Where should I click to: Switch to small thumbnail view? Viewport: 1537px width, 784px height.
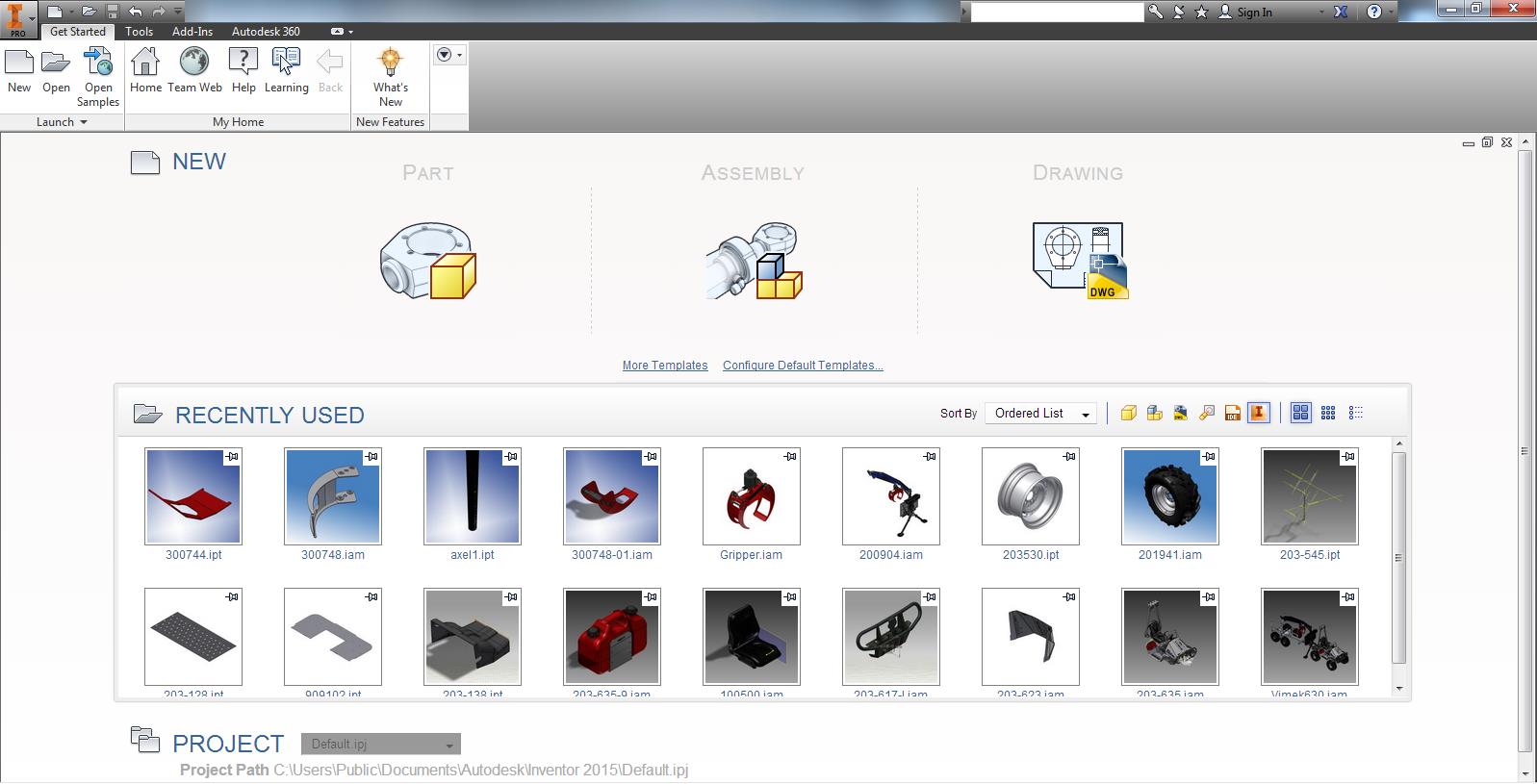tap(1328, 413)
